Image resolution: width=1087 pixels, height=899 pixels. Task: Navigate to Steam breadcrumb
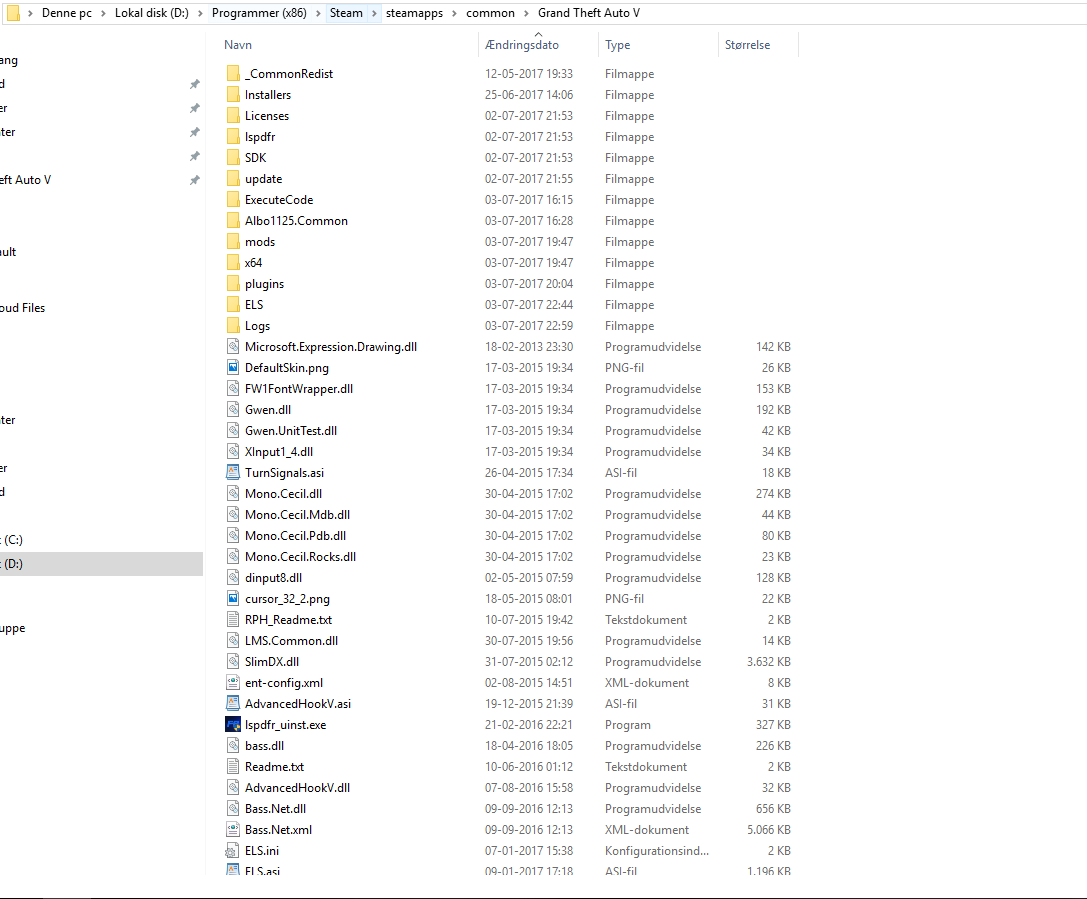(x=346, y=13)
